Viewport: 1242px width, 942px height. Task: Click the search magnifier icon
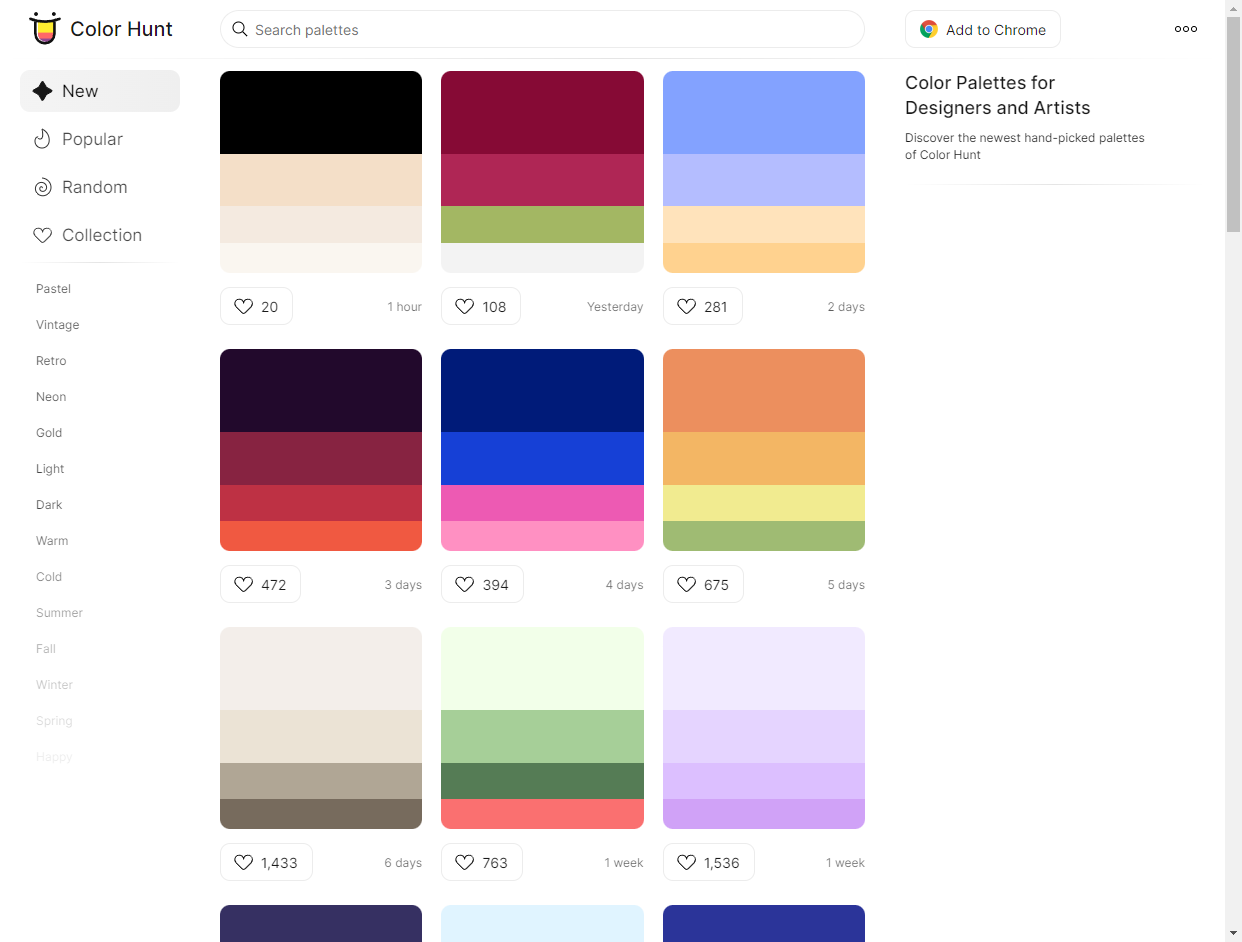(240, 29)
